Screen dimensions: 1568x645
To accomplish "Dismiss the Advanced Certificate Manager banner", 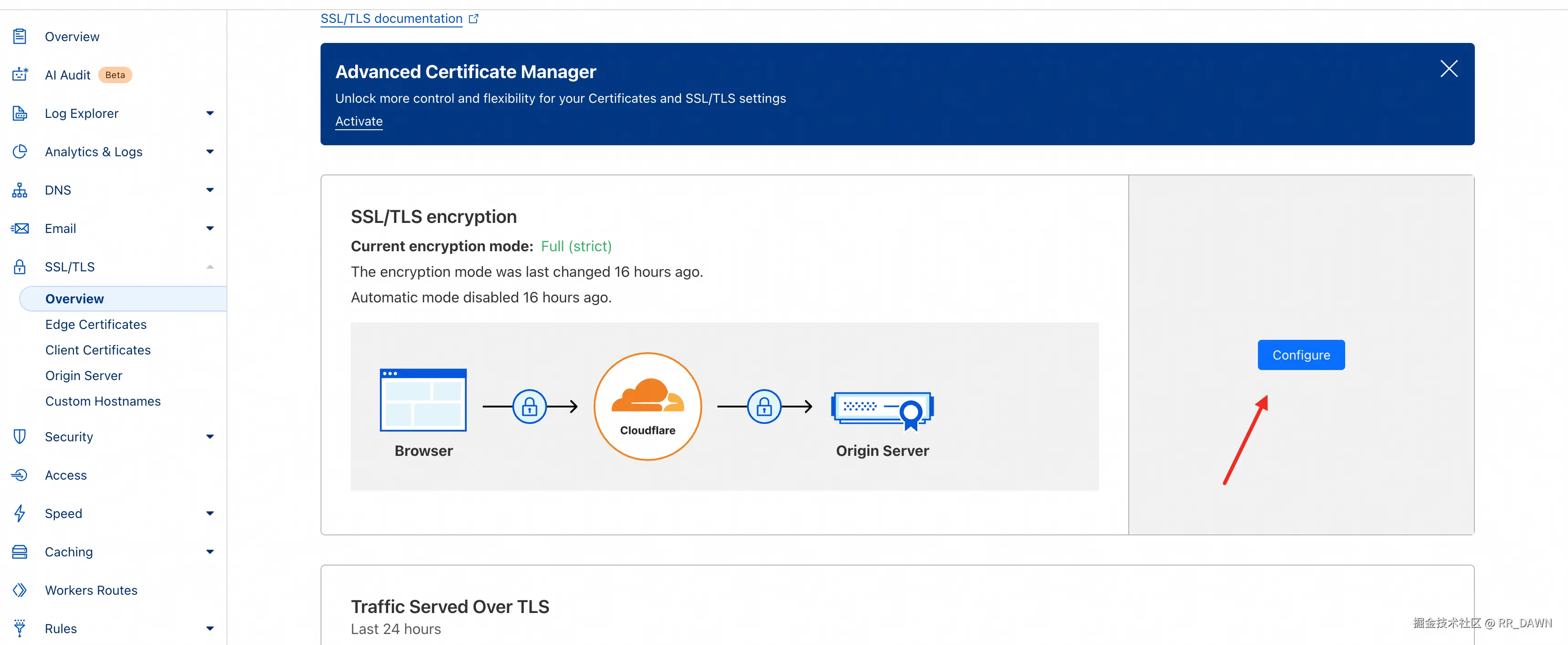I will tap(1449, 69).
